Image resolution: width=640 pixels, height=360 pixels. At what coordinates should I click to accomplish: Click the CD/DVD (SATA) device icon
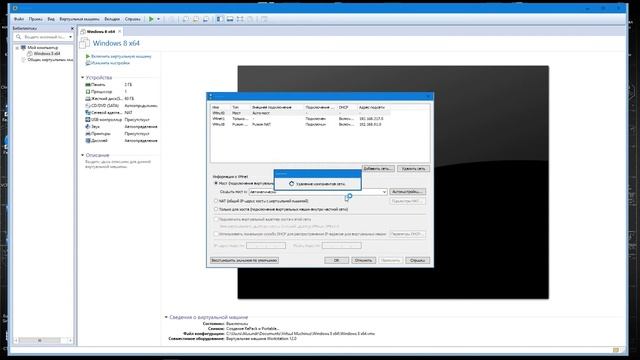point(88,105)
